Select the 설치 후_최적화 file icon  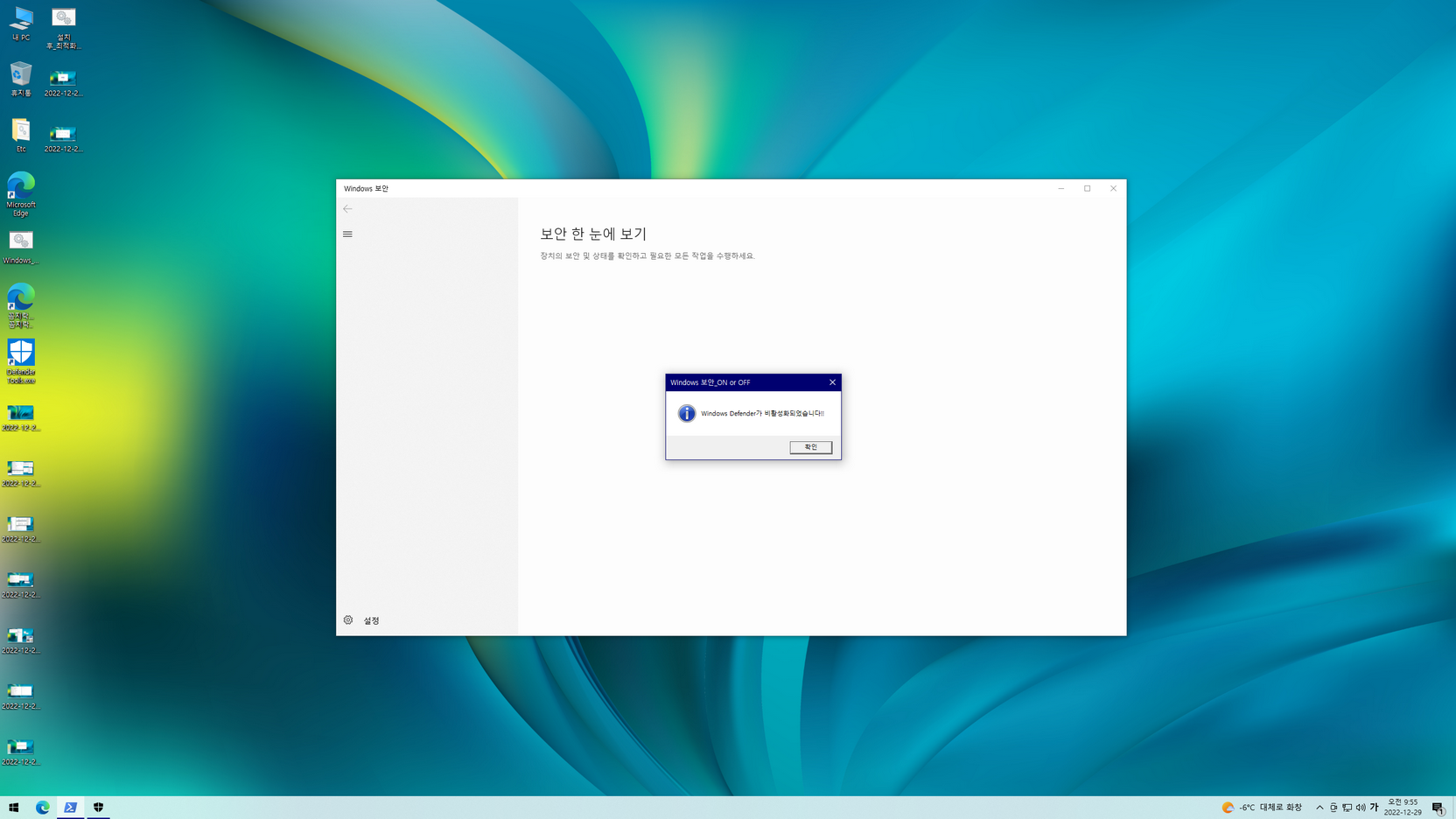[63, 28]
